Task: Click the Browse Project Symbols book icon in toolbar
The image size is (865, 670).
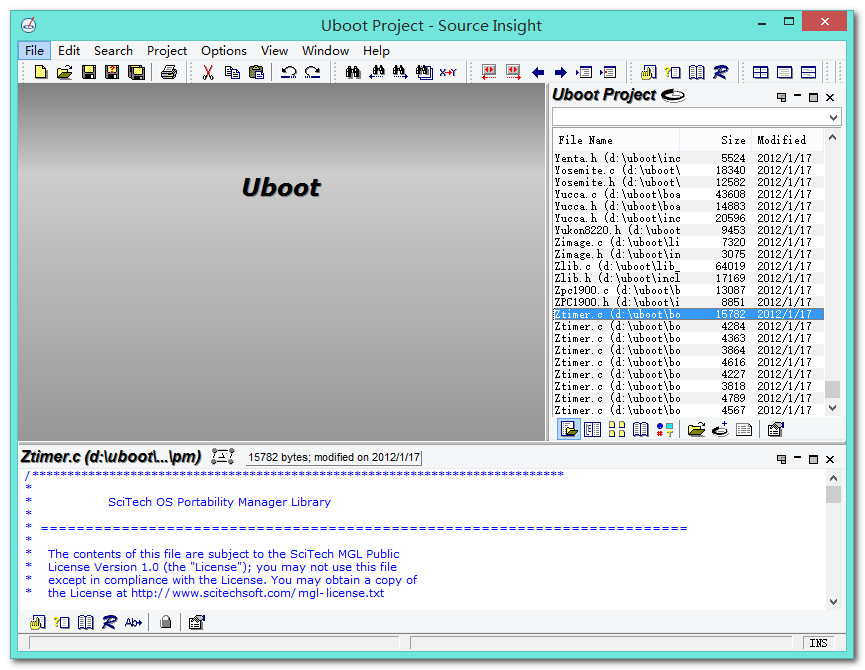Action: [x=697, y=72]
